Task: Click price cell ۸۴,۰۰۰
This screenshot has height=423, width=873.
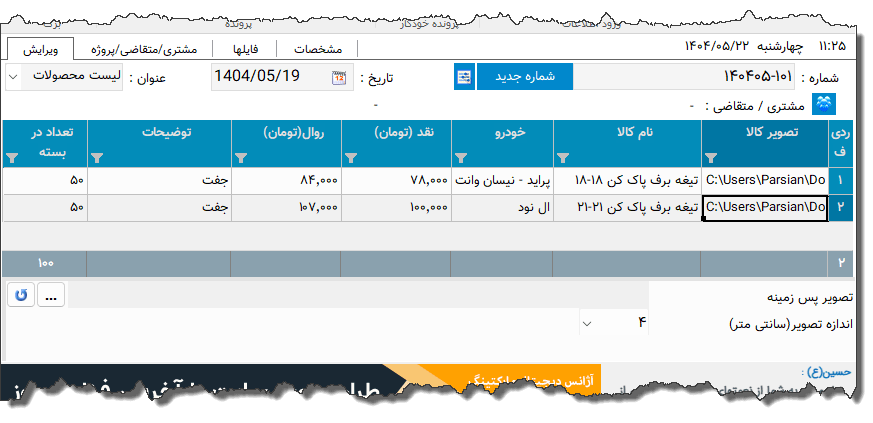Action: click(286, 181)
